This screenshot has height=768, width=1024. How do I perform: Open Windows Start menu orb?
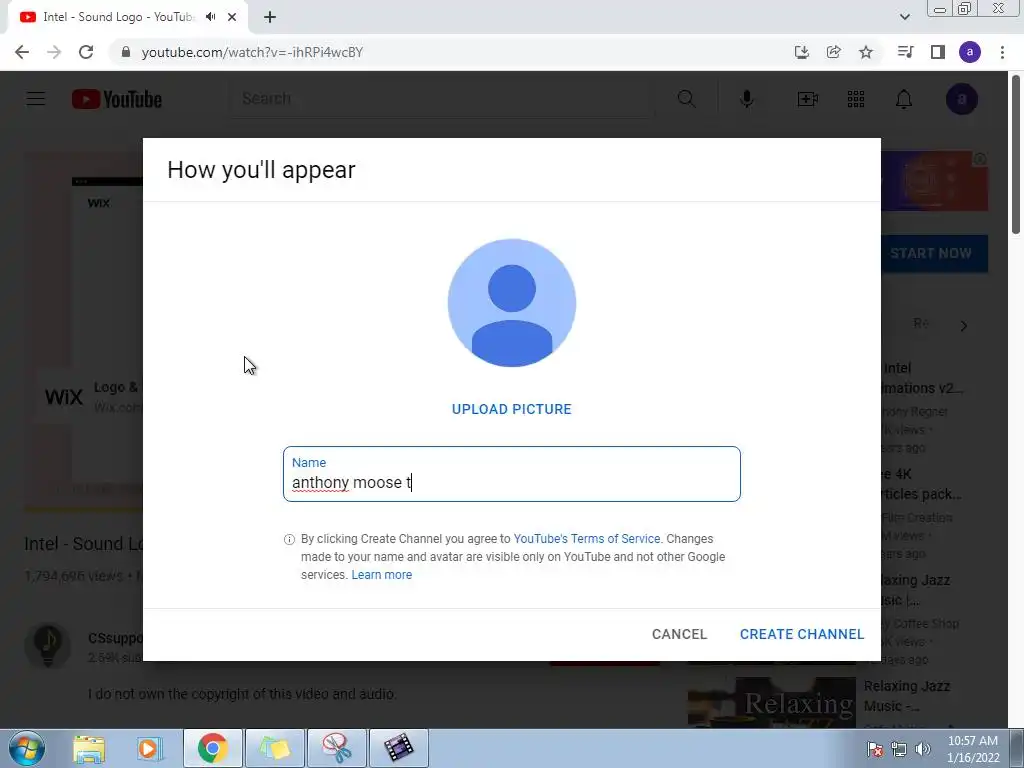pyautogui.click(x=26, y=748)
